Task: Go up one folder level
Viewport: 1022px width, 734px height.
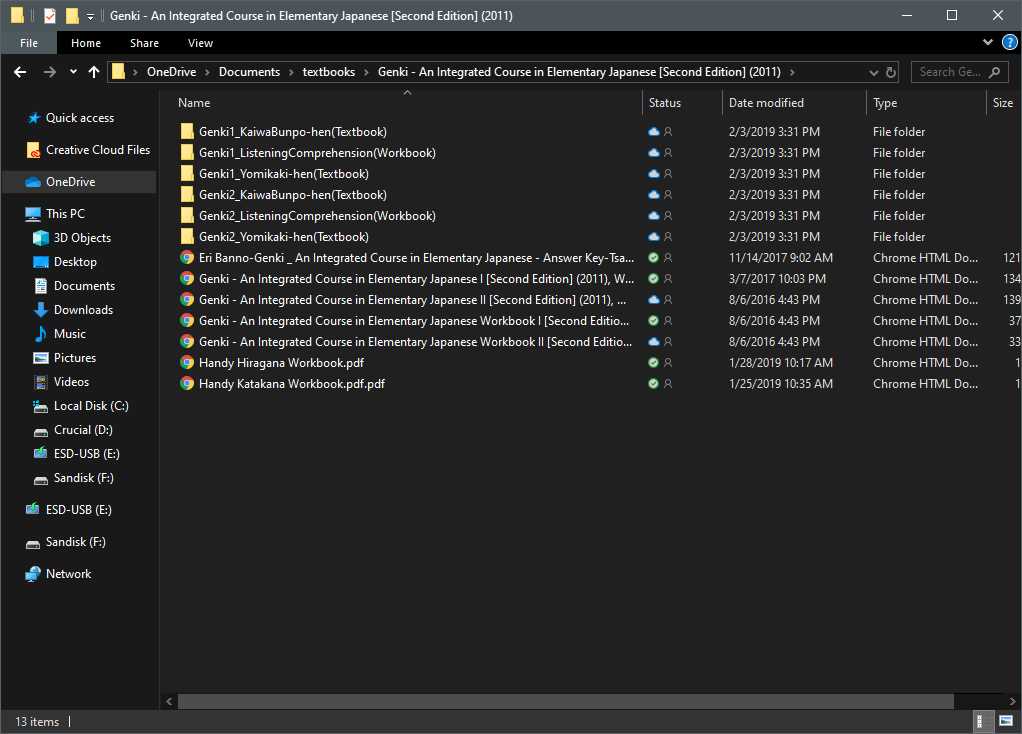Action: point(94,72)
